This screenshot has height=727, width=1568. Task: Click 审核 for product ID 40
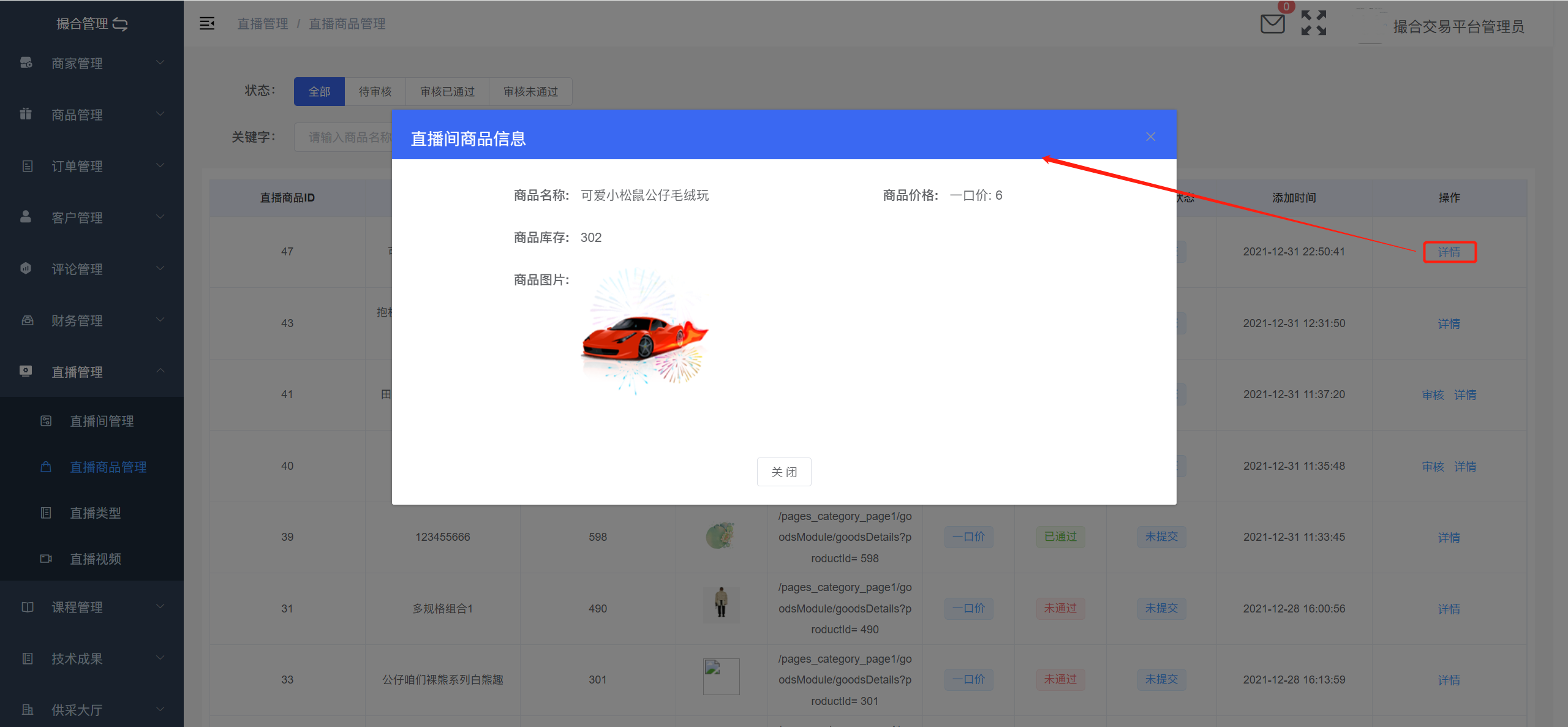click(x=1433, y=467)
